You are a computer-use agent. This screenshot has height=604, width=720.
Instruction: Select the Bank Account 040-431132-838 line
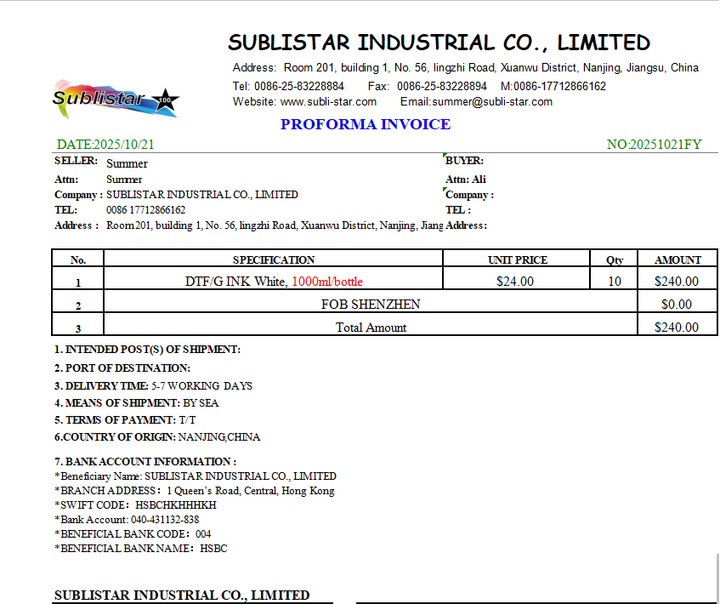click(x=126, y=520)
